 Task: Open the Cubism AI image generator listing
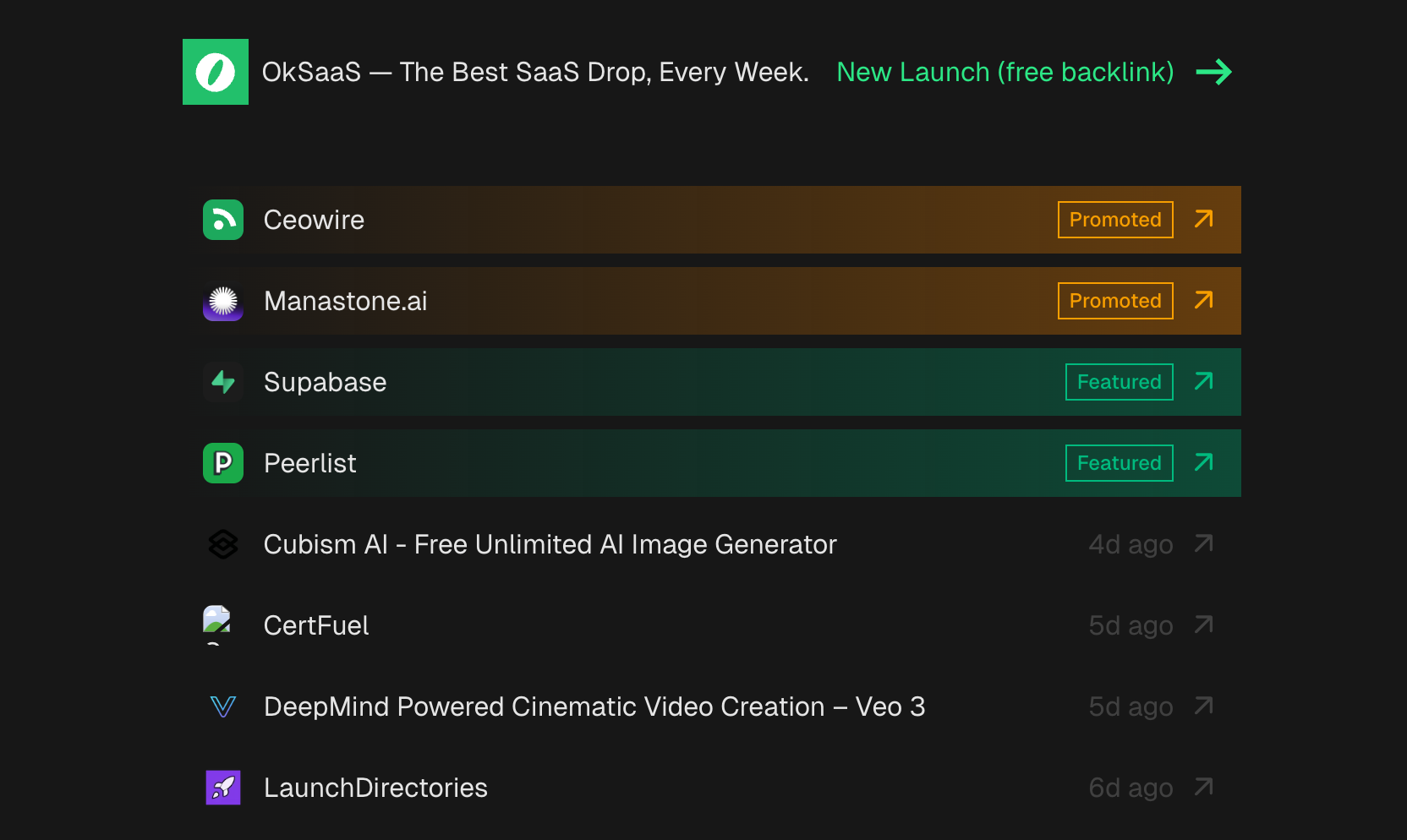click(x=550, y=544)
